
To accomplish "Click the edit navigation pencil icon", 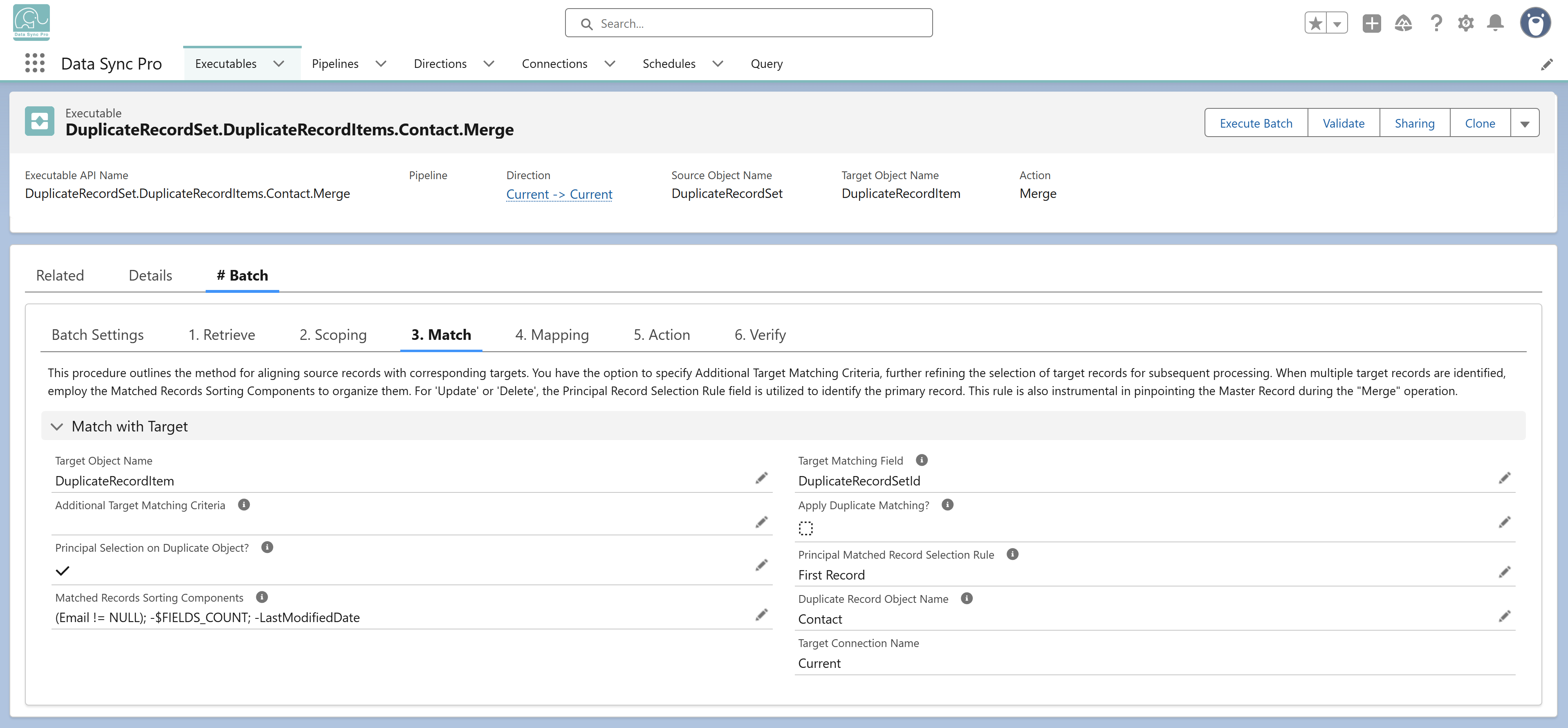I will click(x=1547, y=65).
